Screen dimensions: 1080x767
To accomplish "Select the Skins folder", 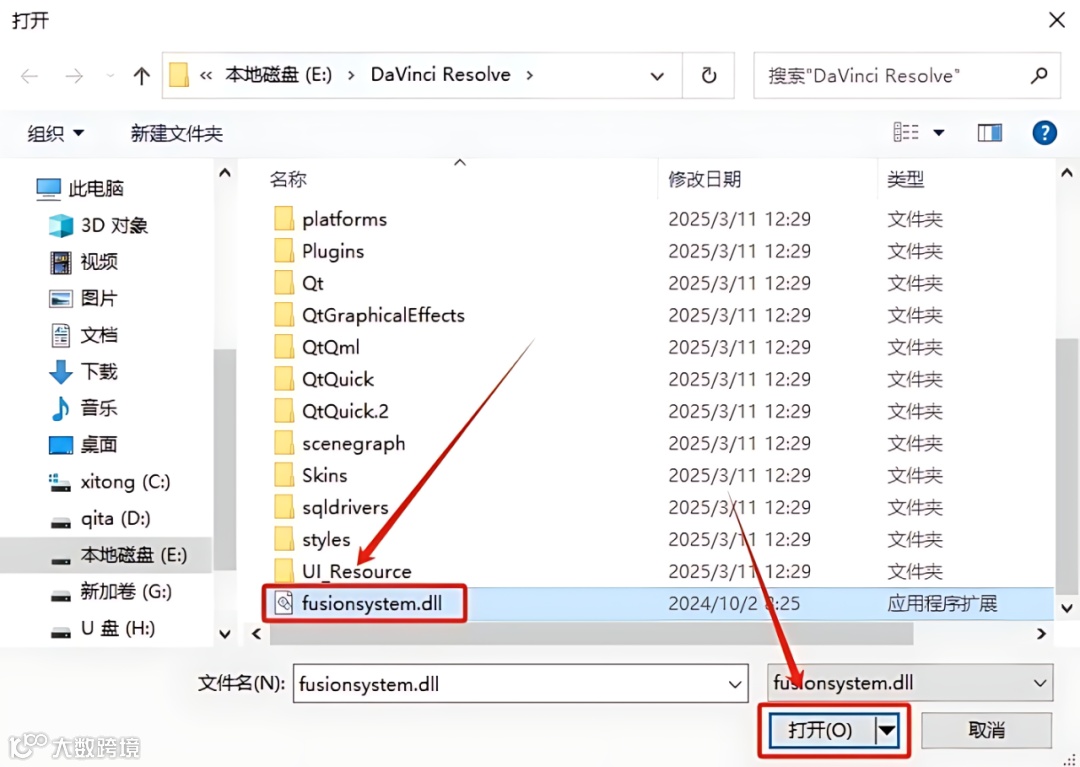I will [x=325, y=475].
